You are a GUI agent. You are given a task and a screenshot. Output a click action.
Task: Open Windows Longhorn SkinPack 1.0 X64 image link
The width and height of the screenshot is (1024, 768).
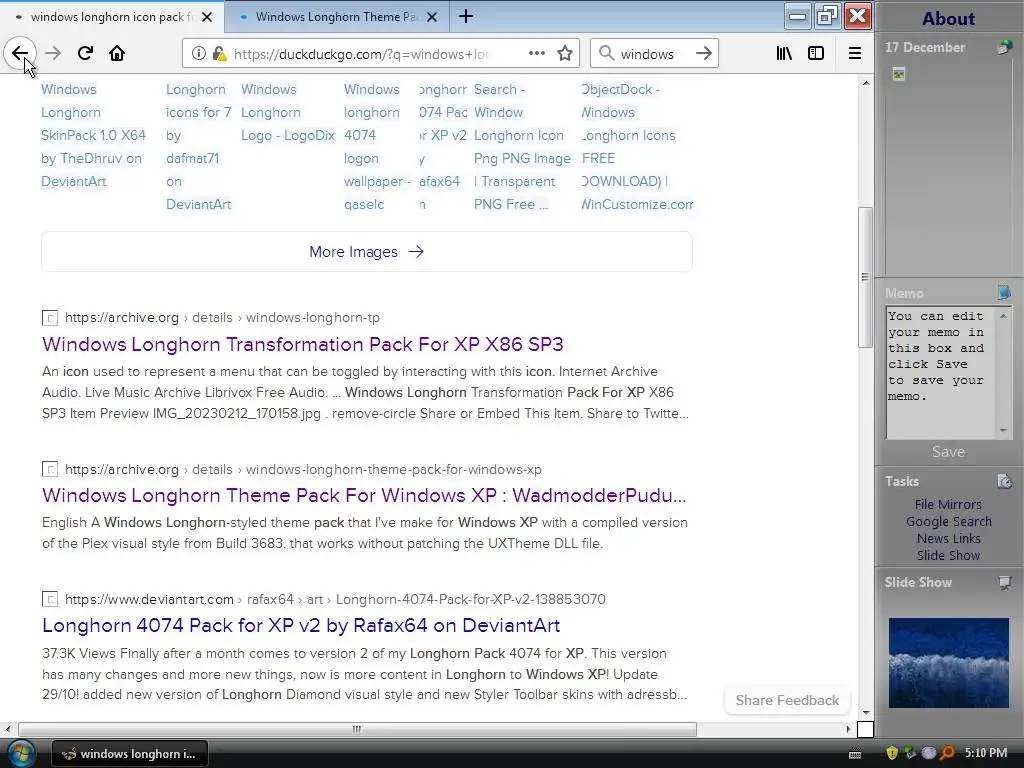93,135
